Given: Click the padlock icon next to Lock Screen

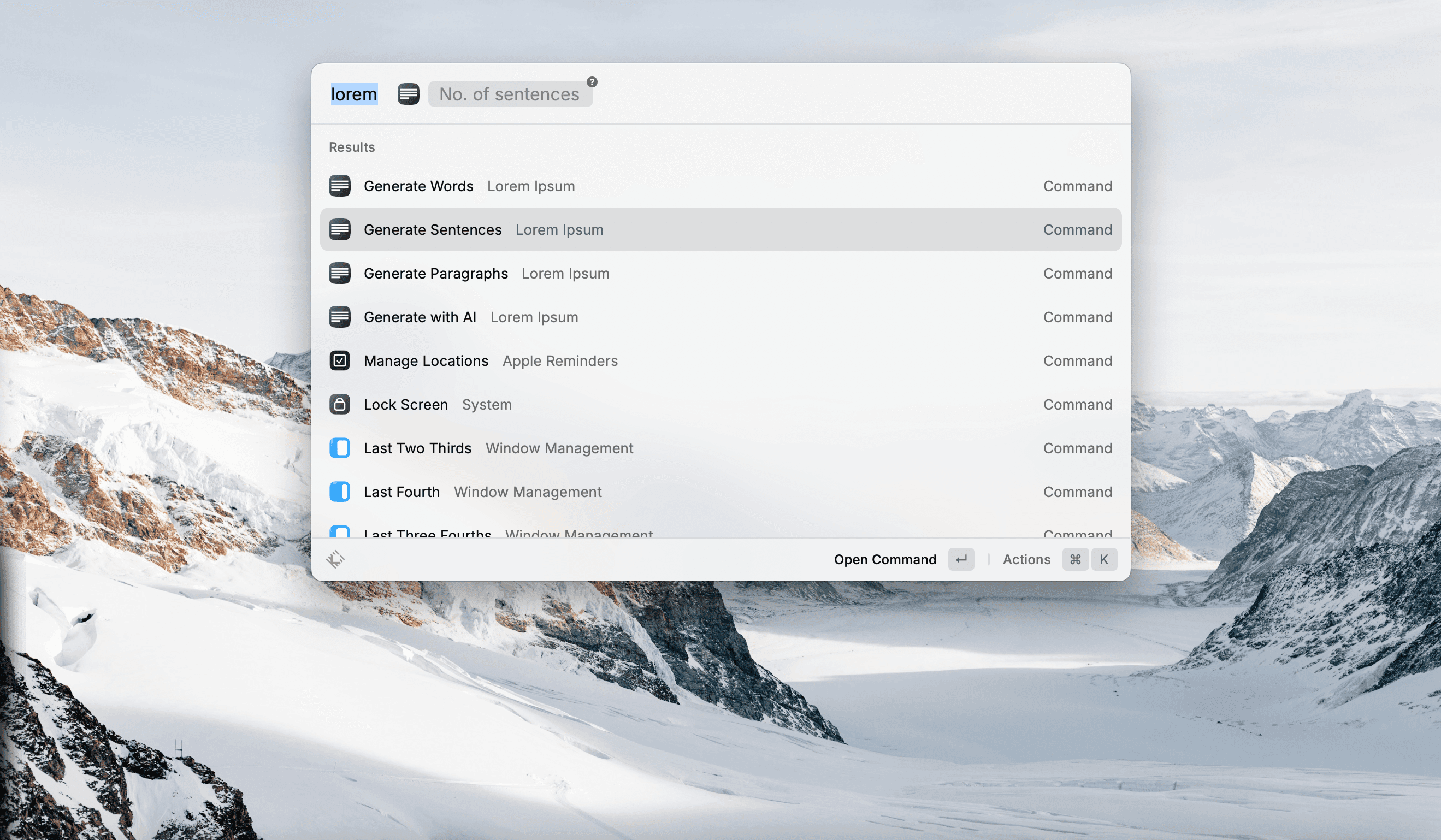Looking at the screenshot, I should click(340, 404).
